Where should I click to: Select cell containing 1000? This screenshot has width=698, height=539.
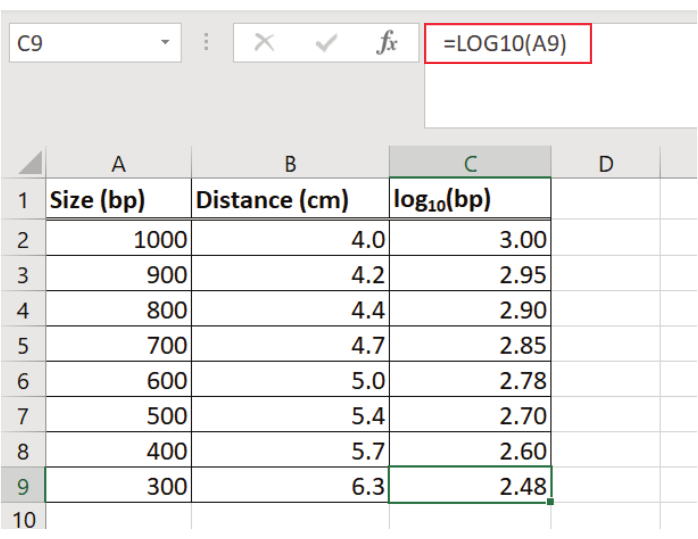(x=118, y=240)
